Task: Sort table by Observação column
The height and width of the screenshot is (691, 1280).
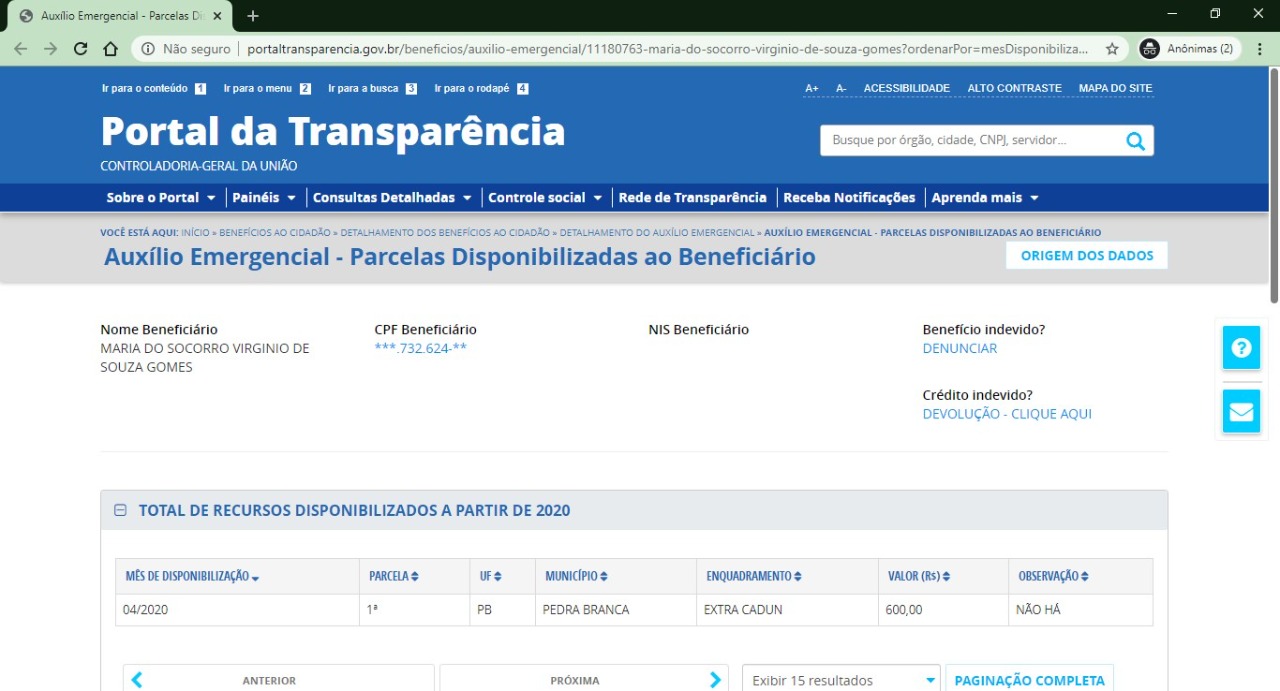Action: pos(1053,576)
